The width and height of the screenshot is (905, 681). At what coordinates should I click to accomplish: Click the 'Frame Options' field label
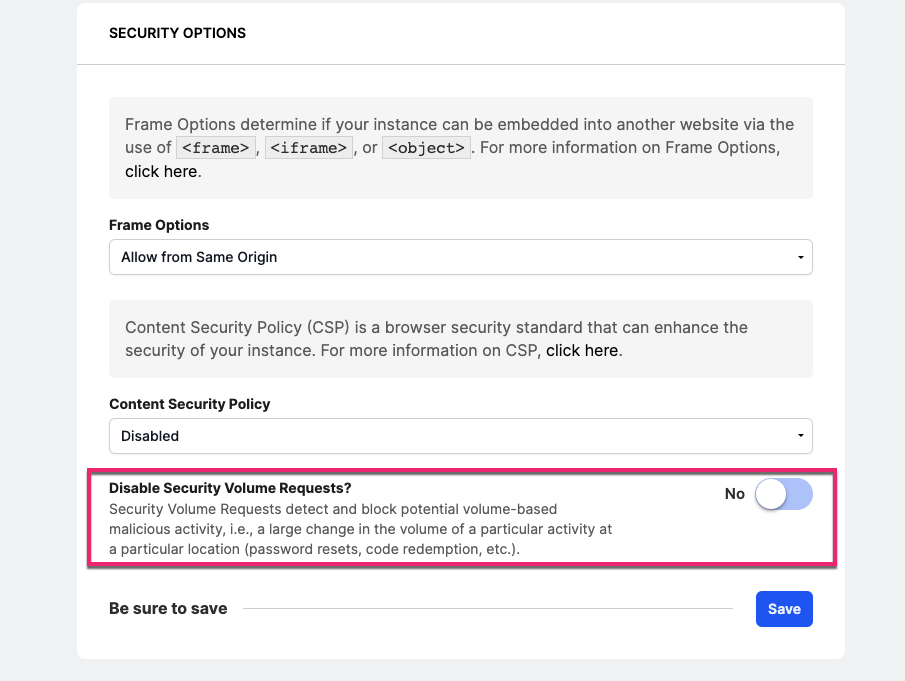[159, 225]
